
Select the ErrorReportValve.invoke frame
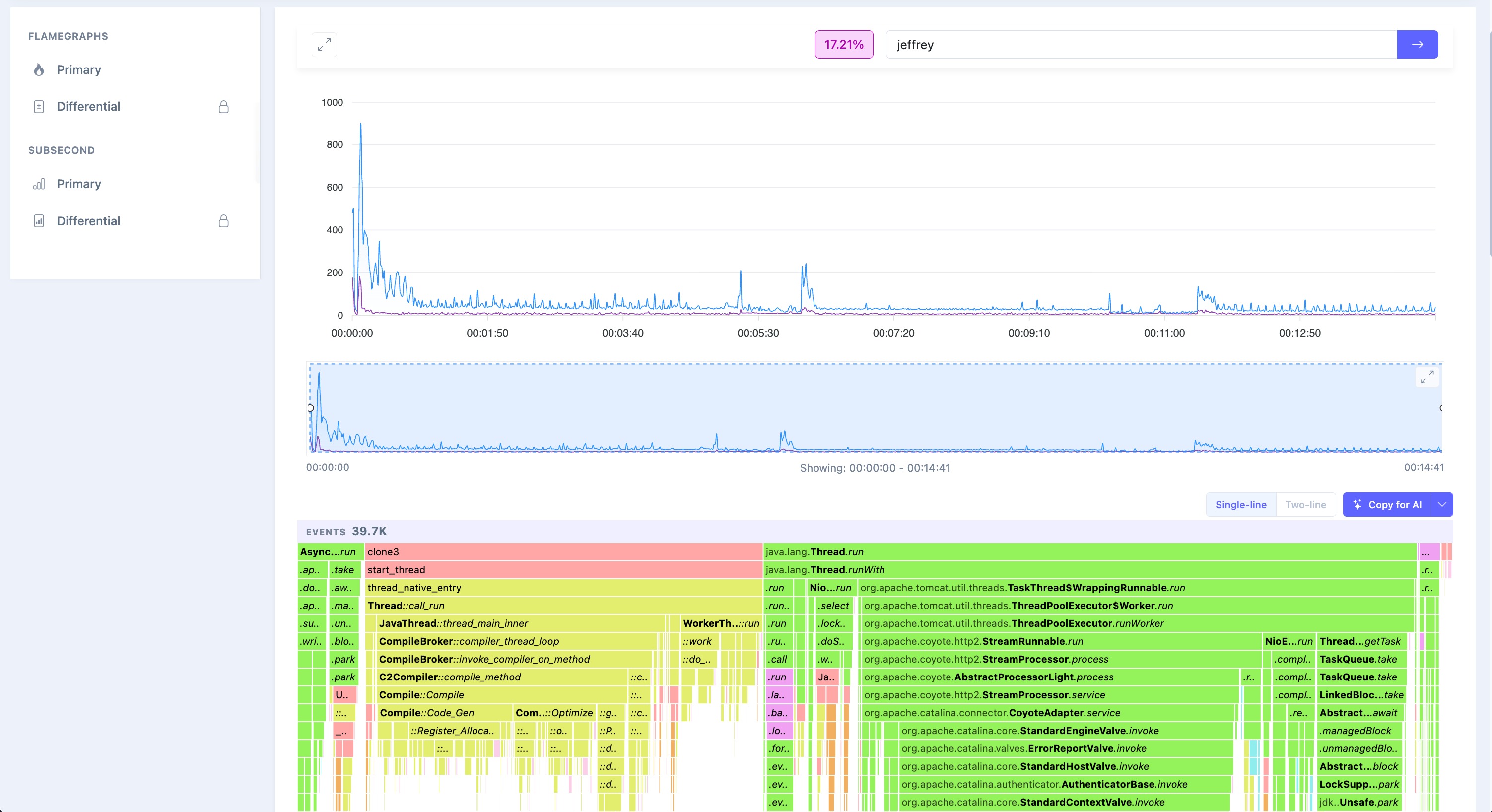(x=1066, y=749)
